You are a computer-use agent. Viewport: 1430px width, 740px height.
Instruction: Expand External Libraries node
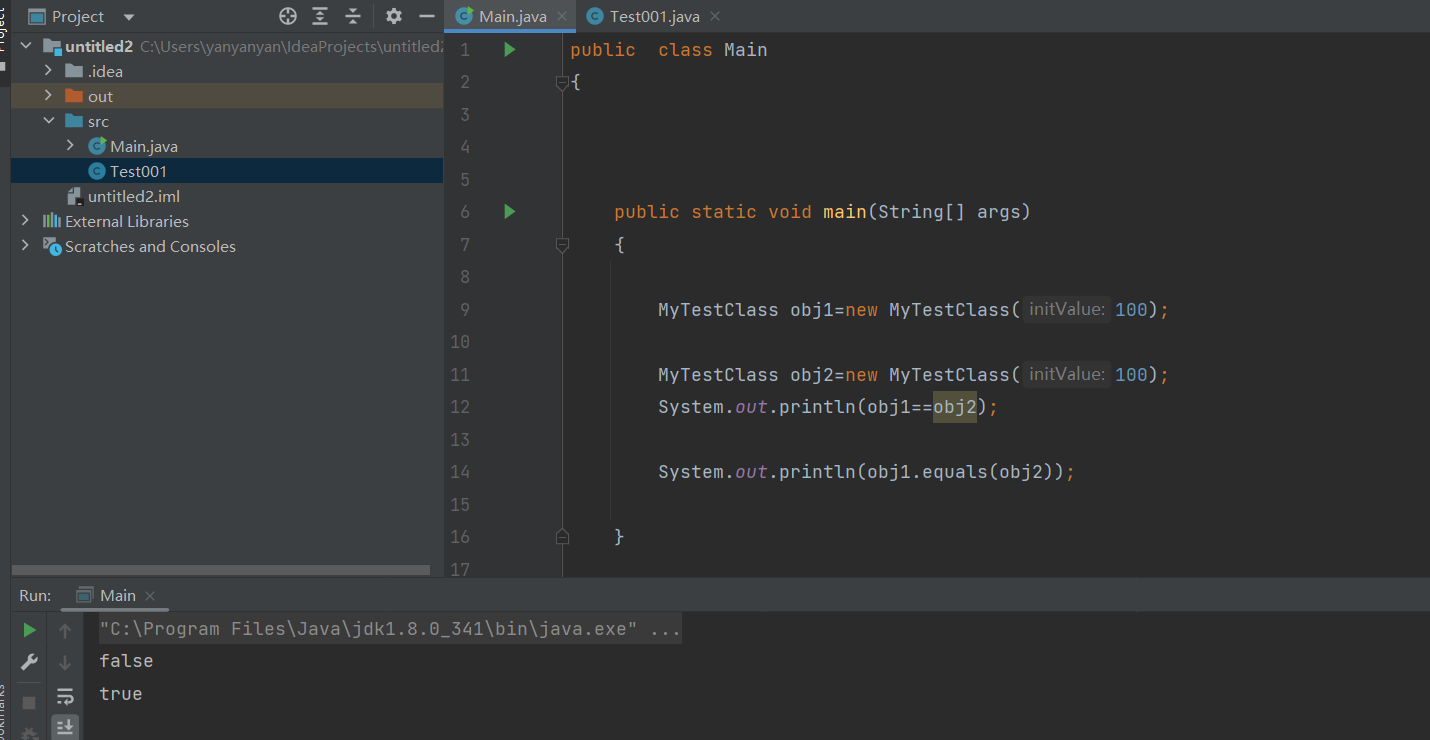click(x=26, y=221)
